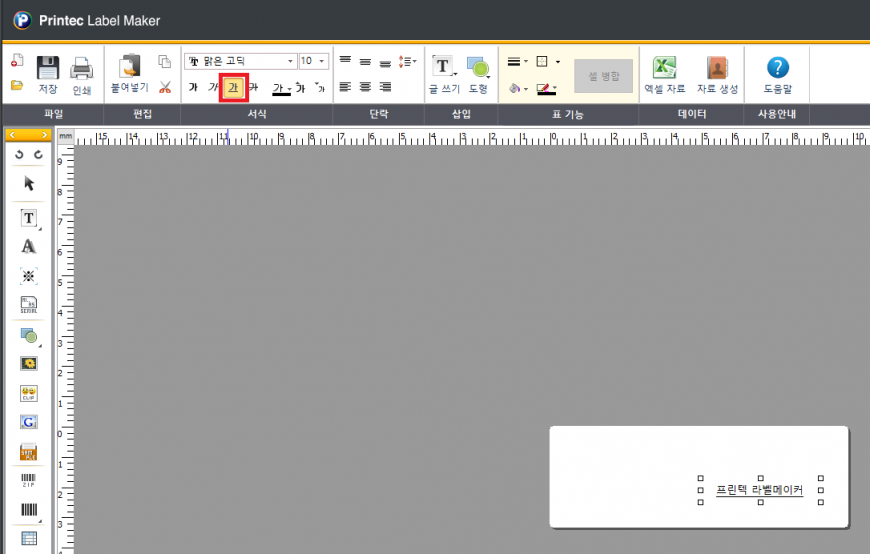The width and height of the screenshot is (870, 554).
Task: Undo the last action in side toolbox
Action: [19, 154]
